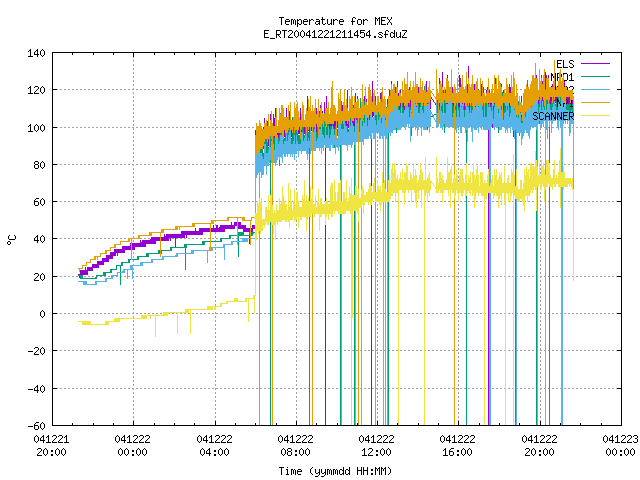Click the y-axis tick label '140'
The image size is (640, 480).
(x=36, y=53)
